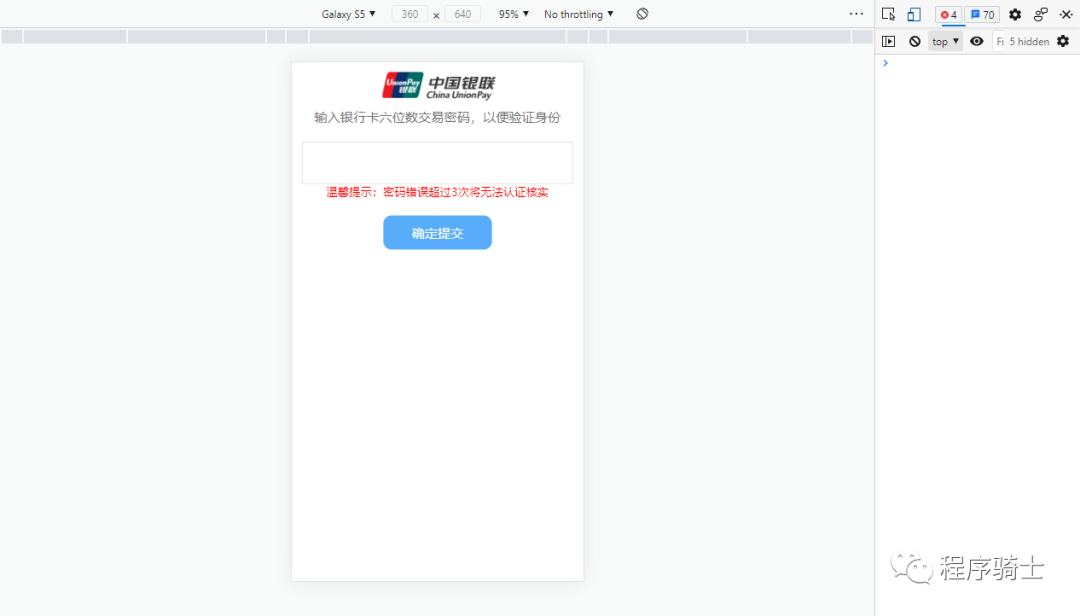The width and height of the screenshot is (1080, 616).
Task: Open the No throttling dropdown
Action: [578, 13]
